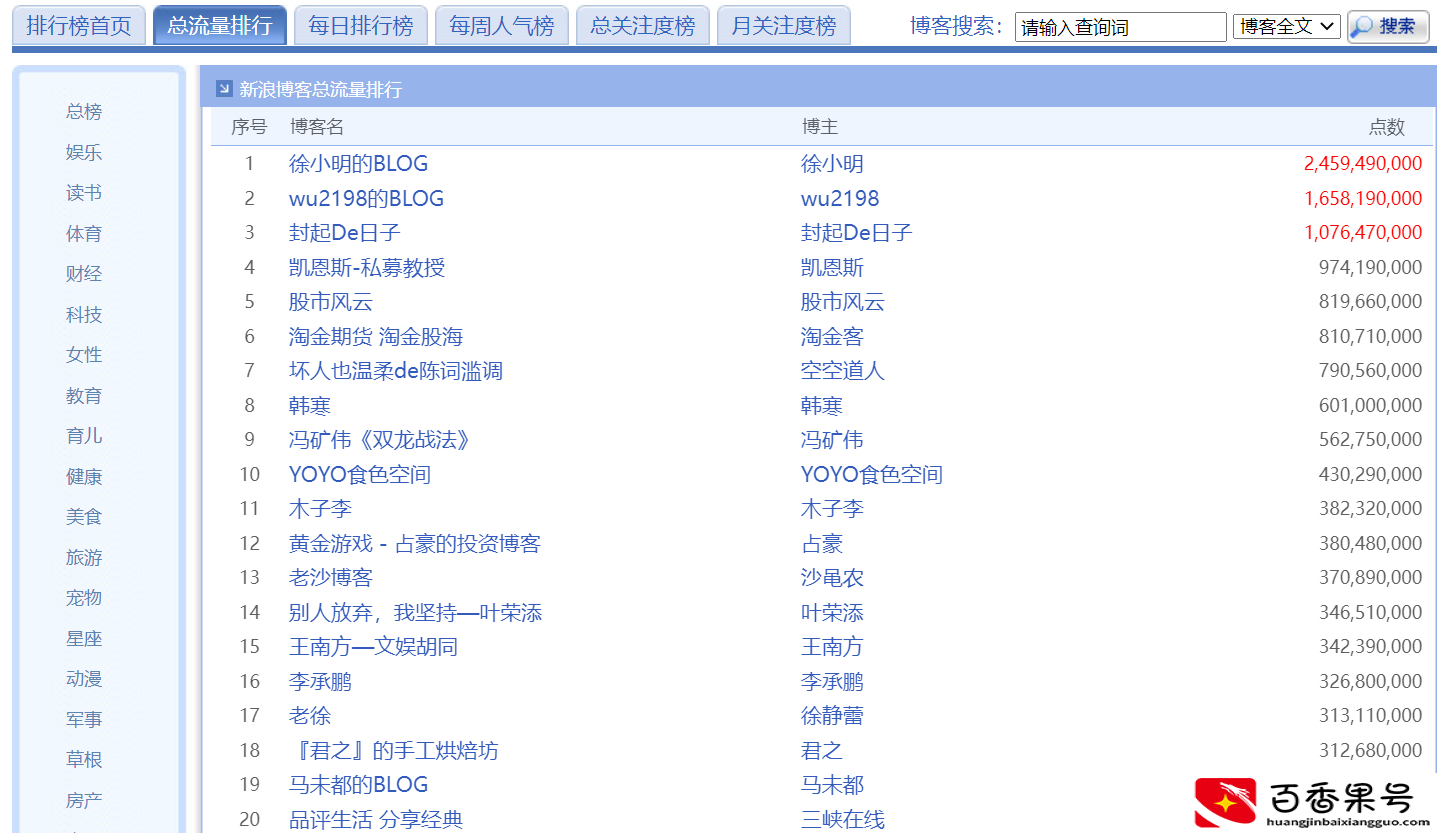Open the 教育 category

[x=84, y=395]
